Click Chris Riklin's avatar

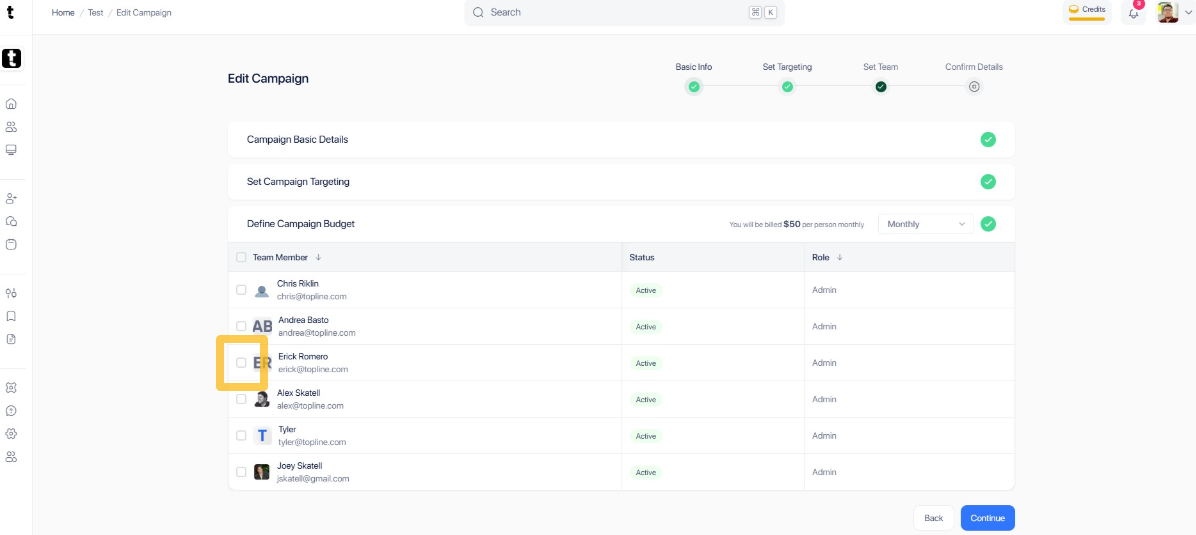pos(262,290)
